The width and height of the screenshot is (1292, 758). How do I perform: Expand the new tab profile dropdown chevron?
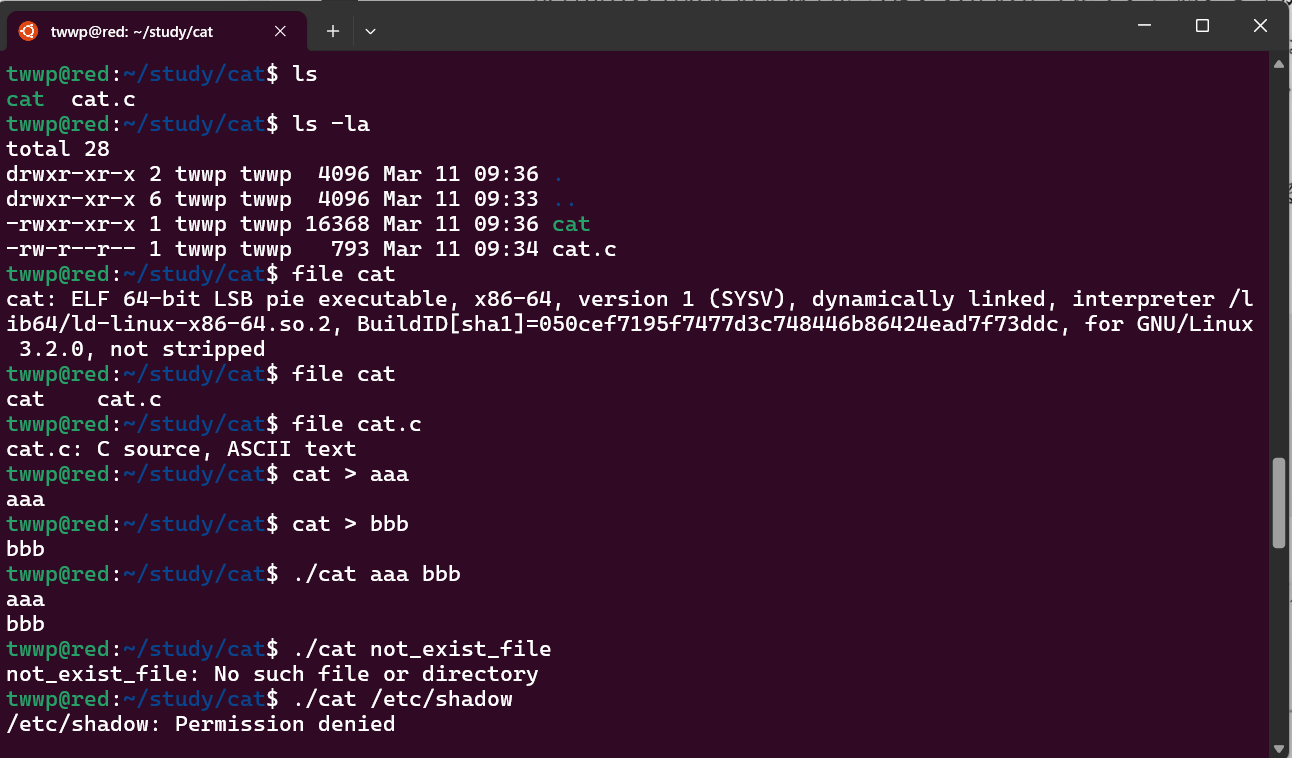click(x=370, y=31)
